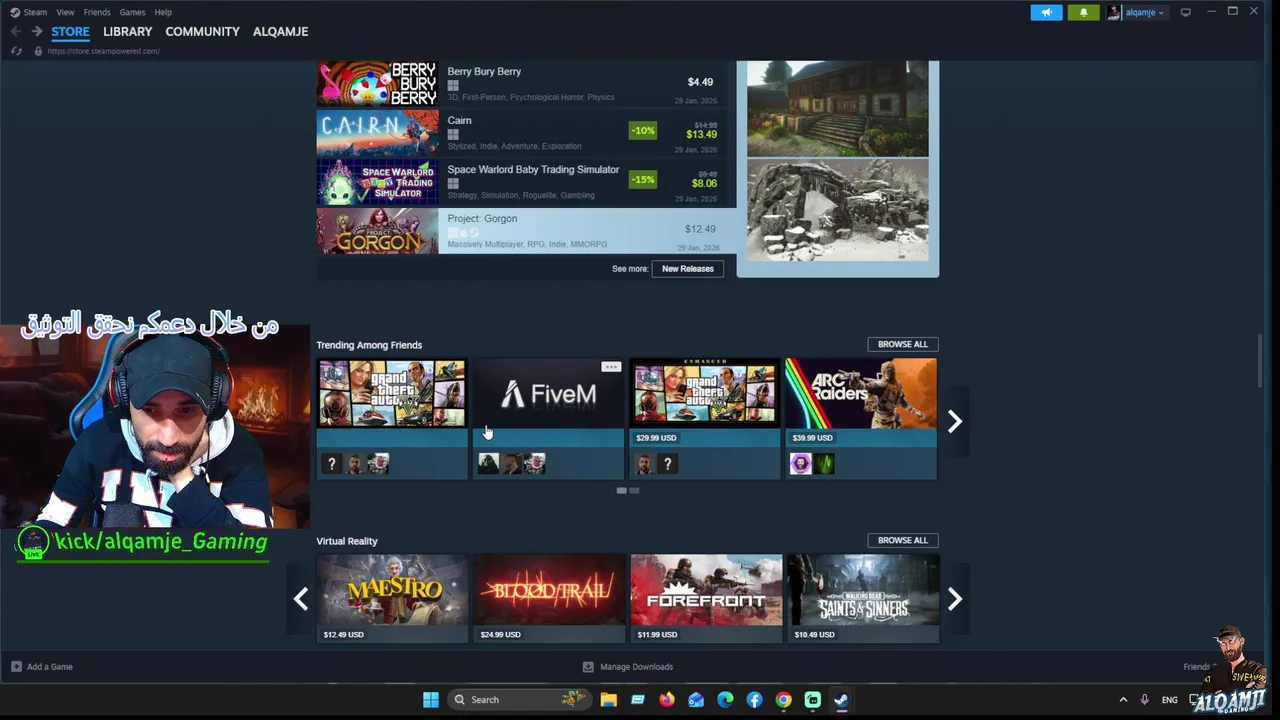Click purple friend avatar under ARC Raiders
1280x720 pixels.
[x=800, y=464]
